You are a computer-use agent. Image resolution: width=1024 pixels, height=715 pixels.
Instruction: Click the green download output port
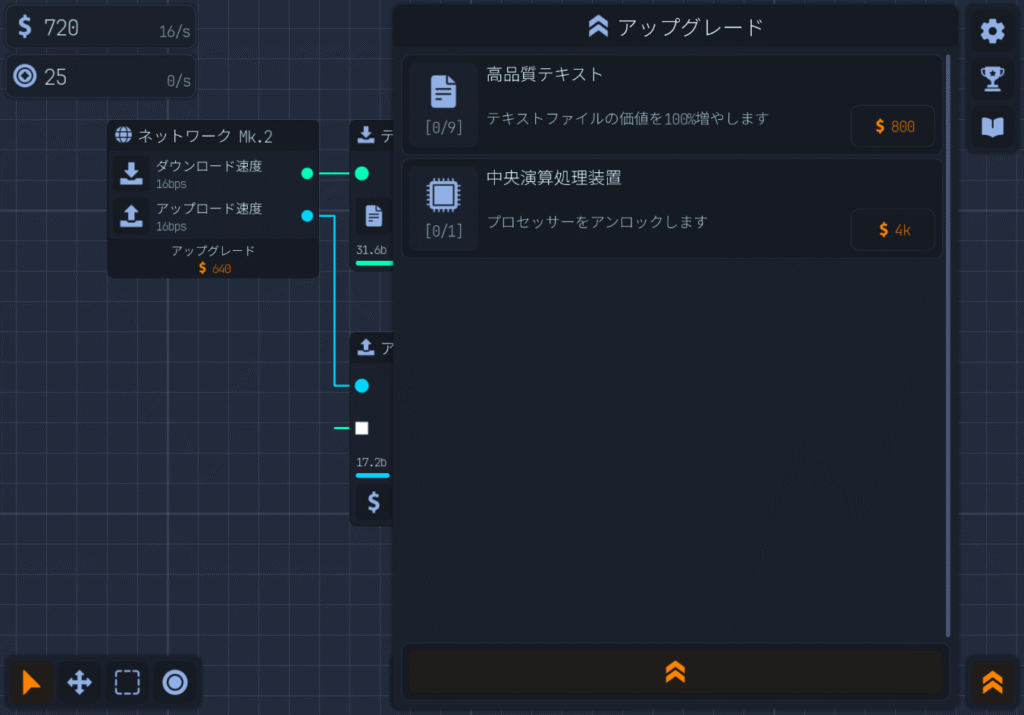[307, 173]
